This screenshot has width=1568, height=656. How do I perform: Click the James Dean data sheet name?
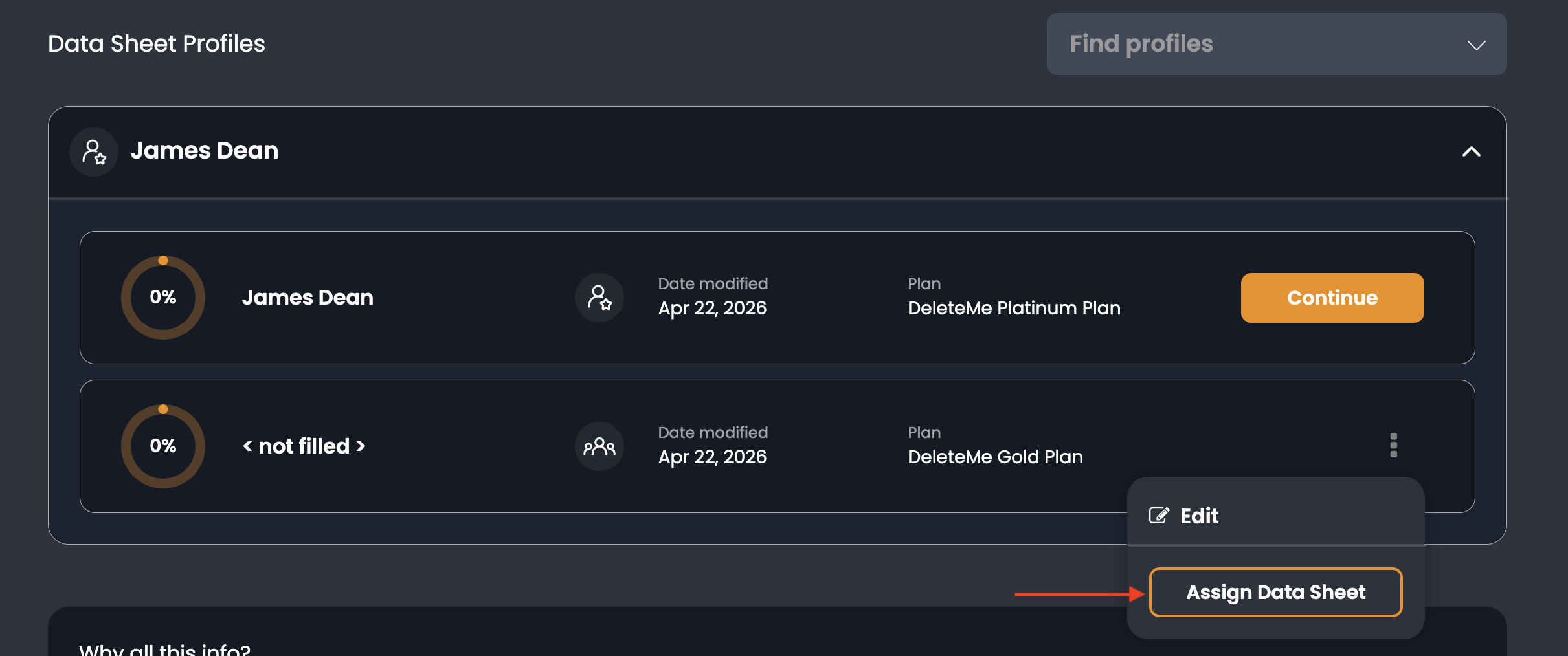308,298
